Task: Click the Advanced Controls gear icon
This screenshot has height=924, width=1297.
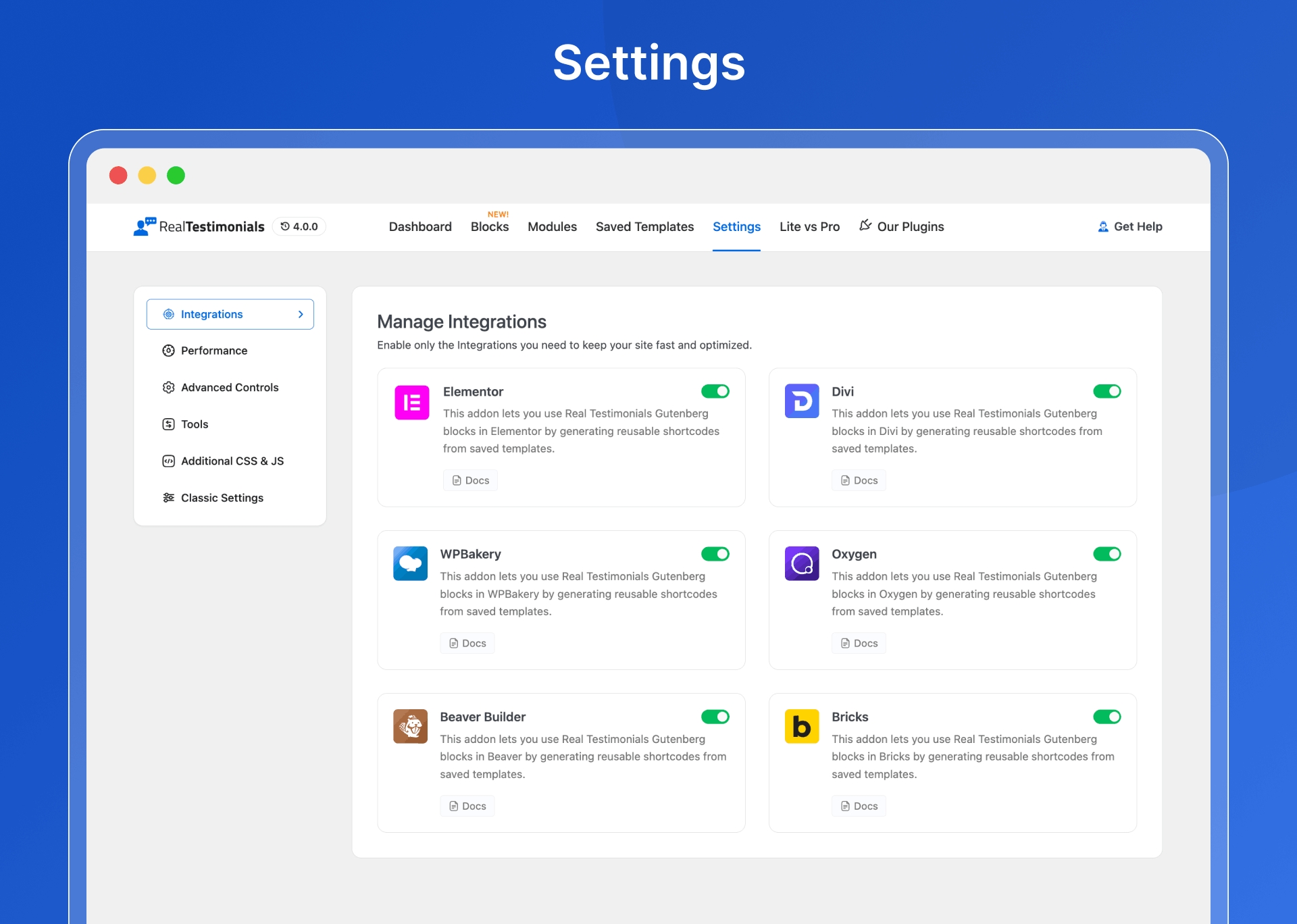Action: pyautogui.click(x=169, y=387)
